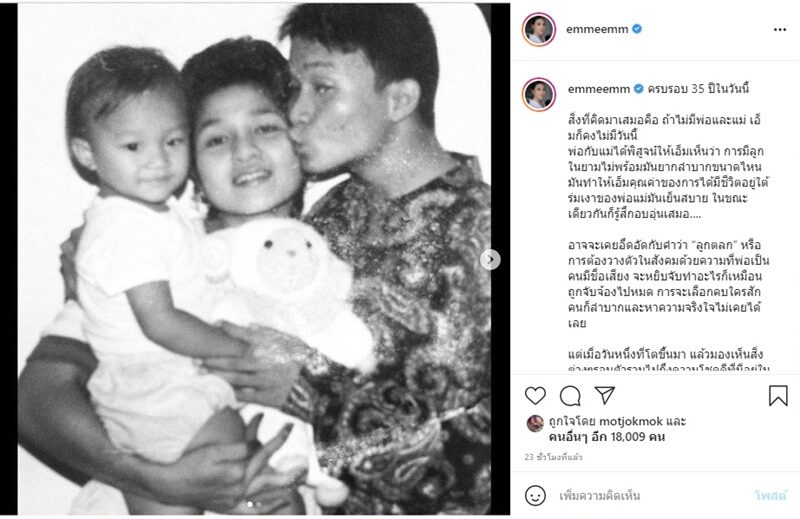Save the post with the bookmark icon
The height and width of the screenshot is (519, 800).
coord(778,396)
